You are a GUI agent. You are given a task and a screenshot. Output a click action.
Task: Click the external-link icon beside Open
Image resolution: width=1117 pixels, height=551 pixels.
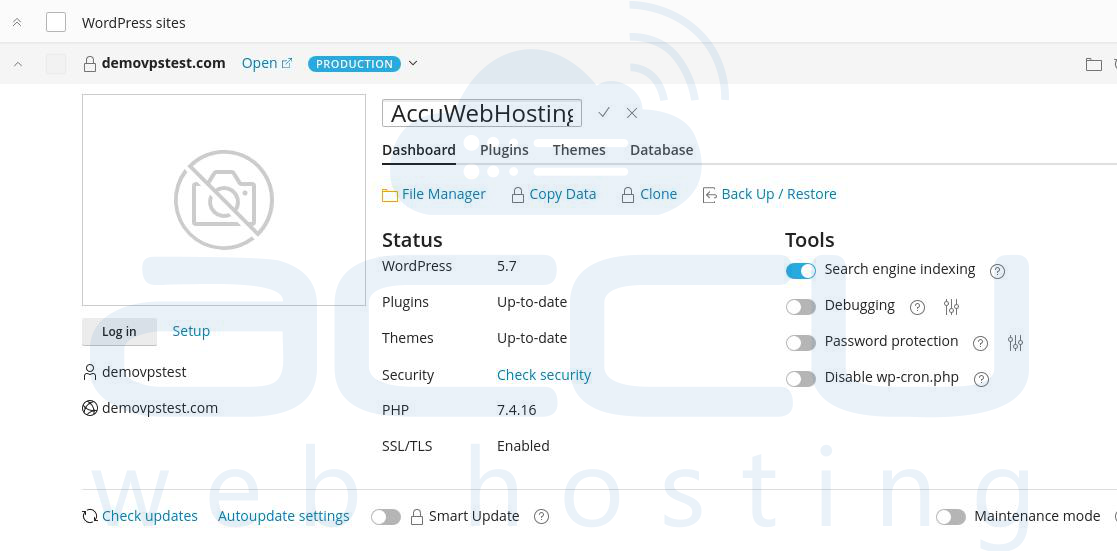(x=287, y=63)
